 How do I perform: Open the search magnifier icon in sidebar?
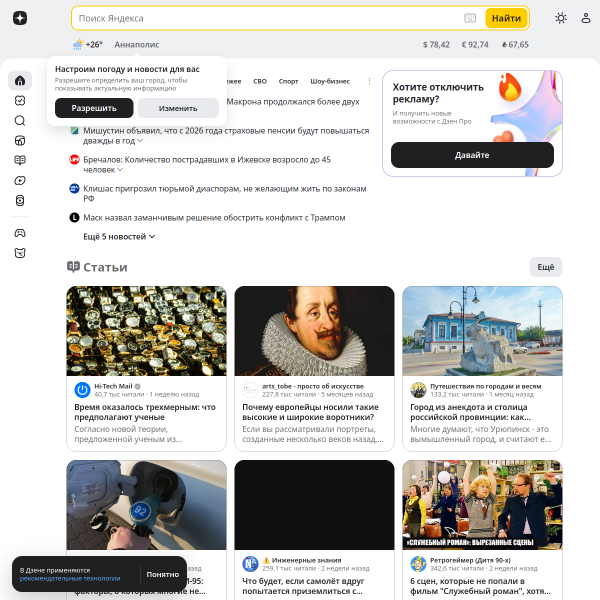tap(20, 121)
